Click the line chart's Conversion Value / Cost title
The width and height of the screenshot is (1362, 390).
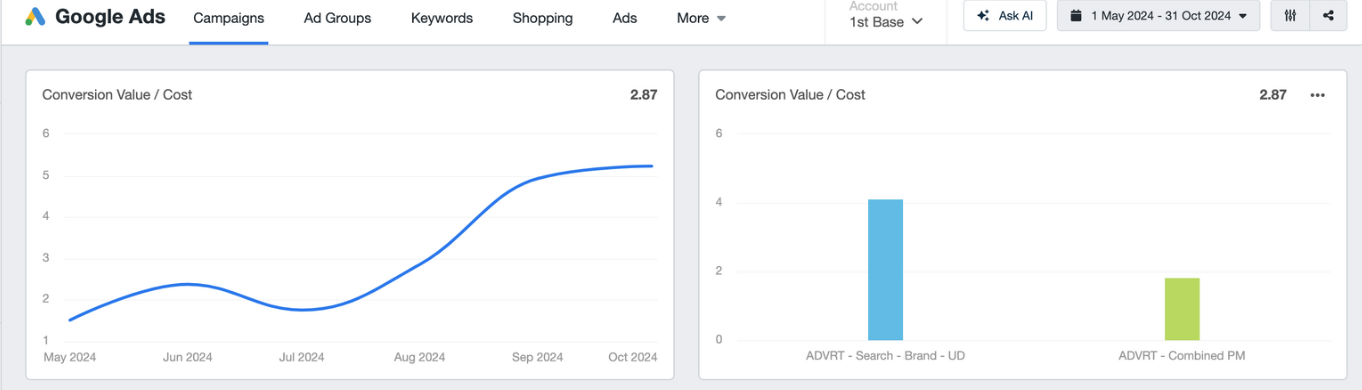pyautogui.click(x=117, y=95)
